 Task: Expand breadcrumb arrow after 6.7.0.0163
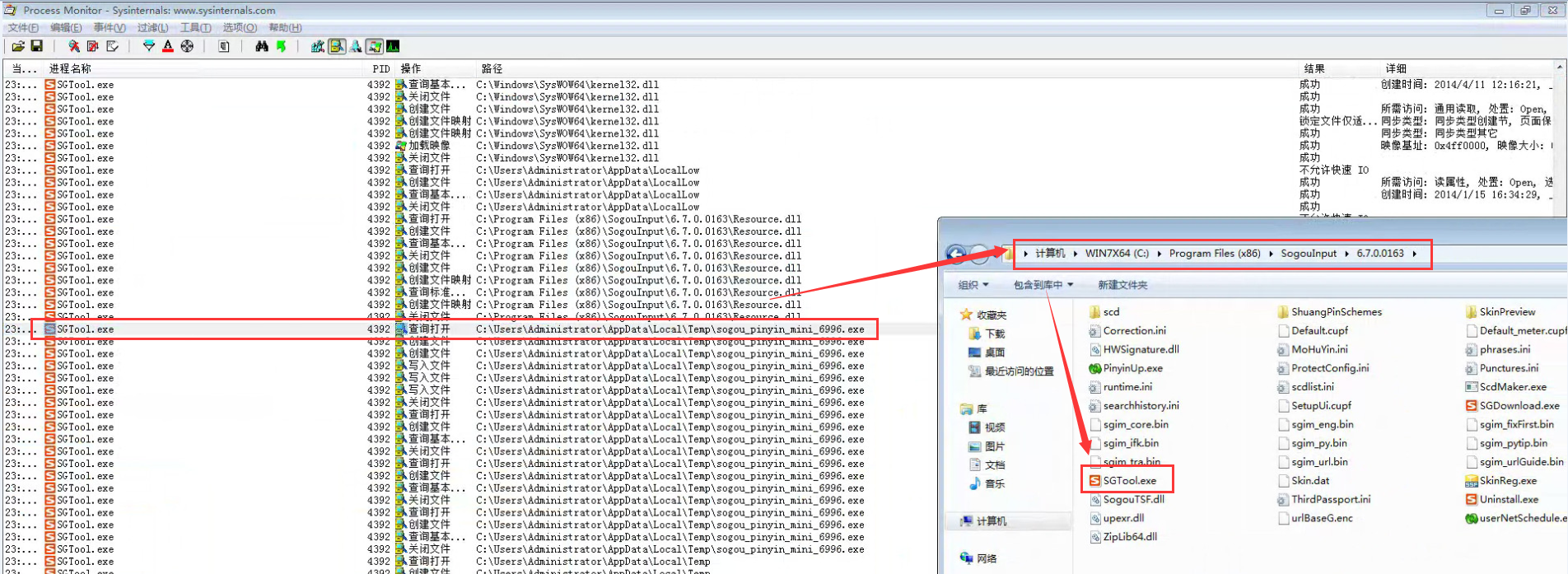click(x=1415, y=254)
